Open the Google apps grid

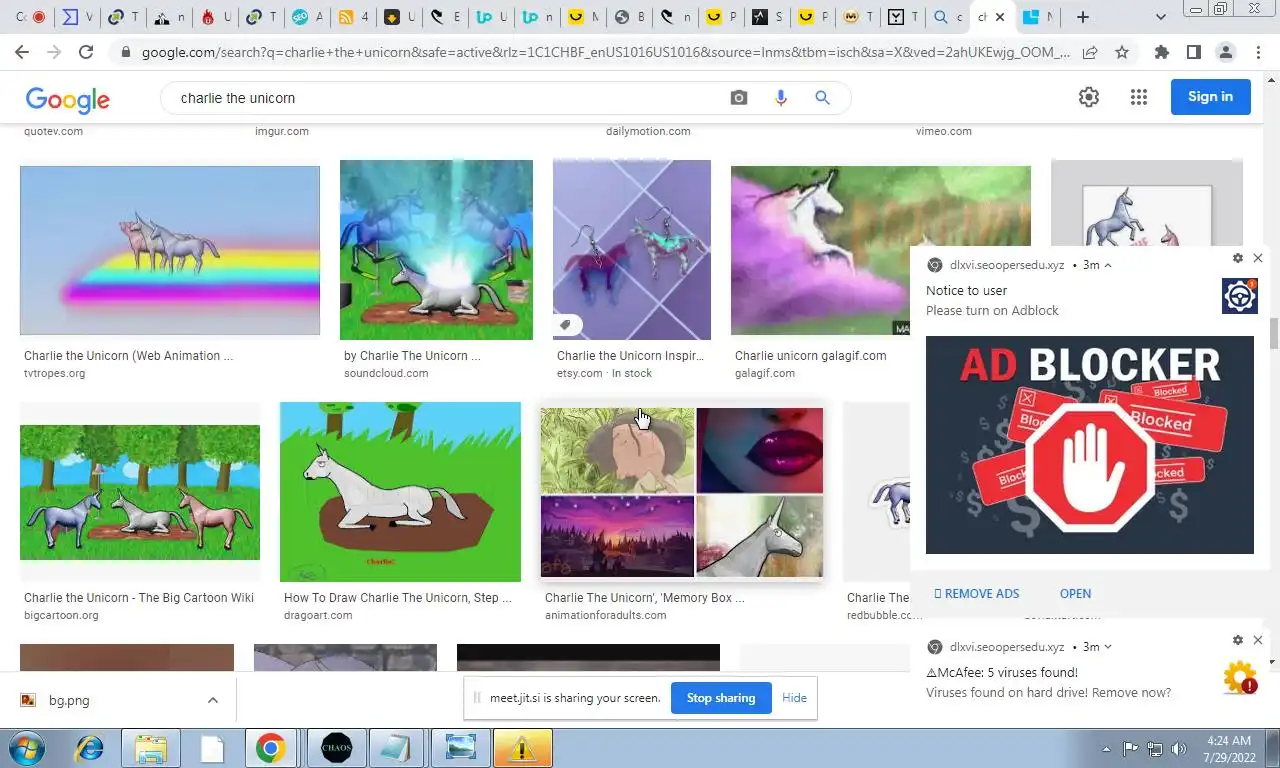[1138, 97]
